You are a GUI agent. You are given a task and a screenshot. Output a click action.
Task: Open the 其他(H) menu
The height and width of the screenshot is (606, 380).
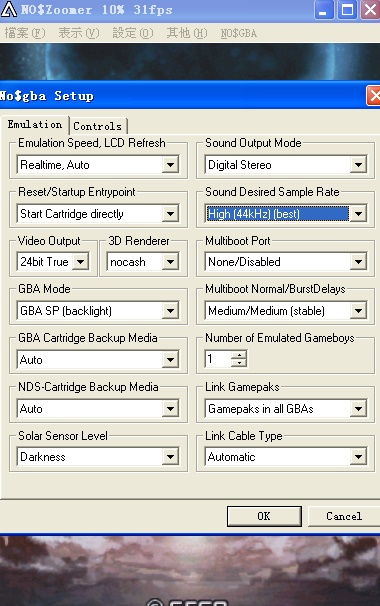[x=187, y=33]
